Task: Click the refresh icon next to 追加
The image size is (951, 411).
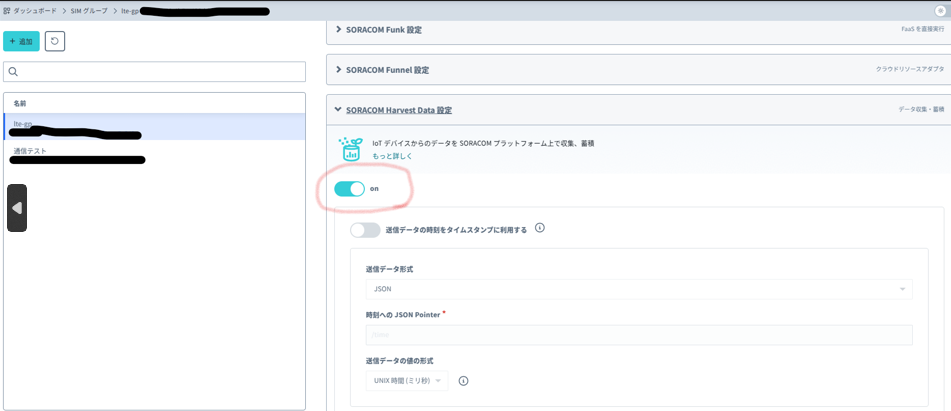Action: click(x=55, y=41)
